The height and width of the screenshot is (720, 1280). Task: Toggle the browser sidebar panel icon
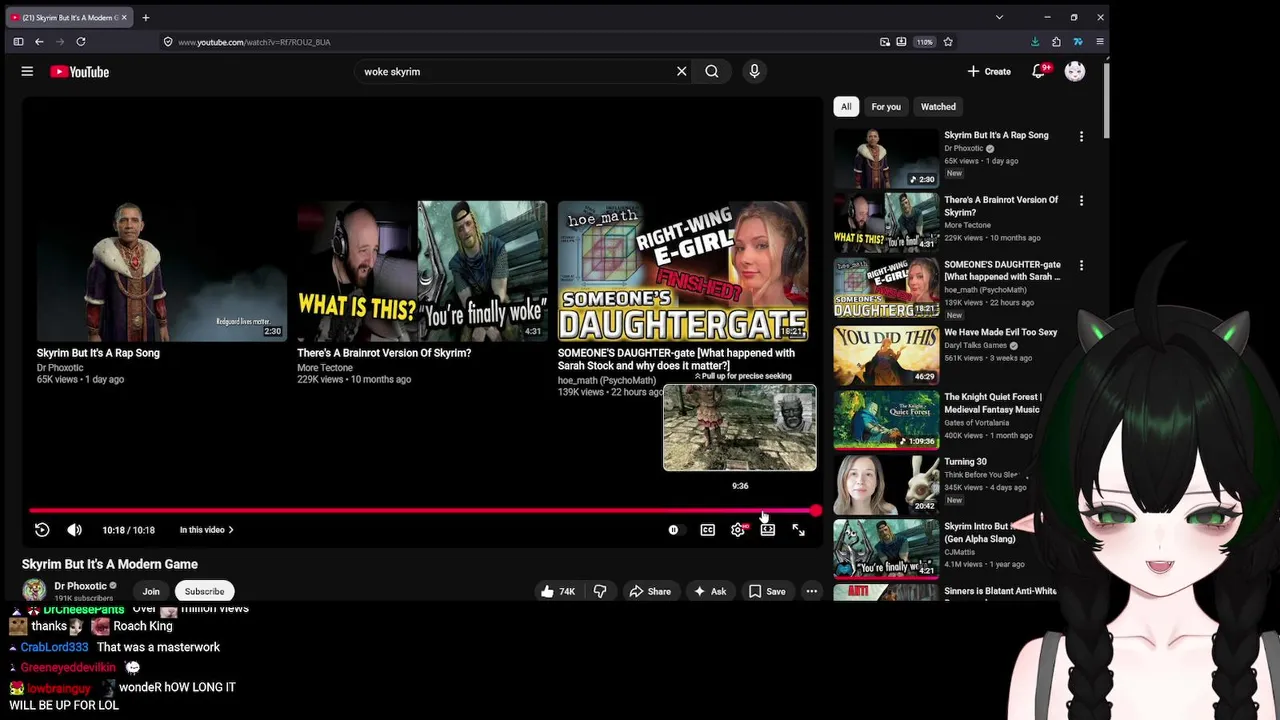[x=18, y=42]
